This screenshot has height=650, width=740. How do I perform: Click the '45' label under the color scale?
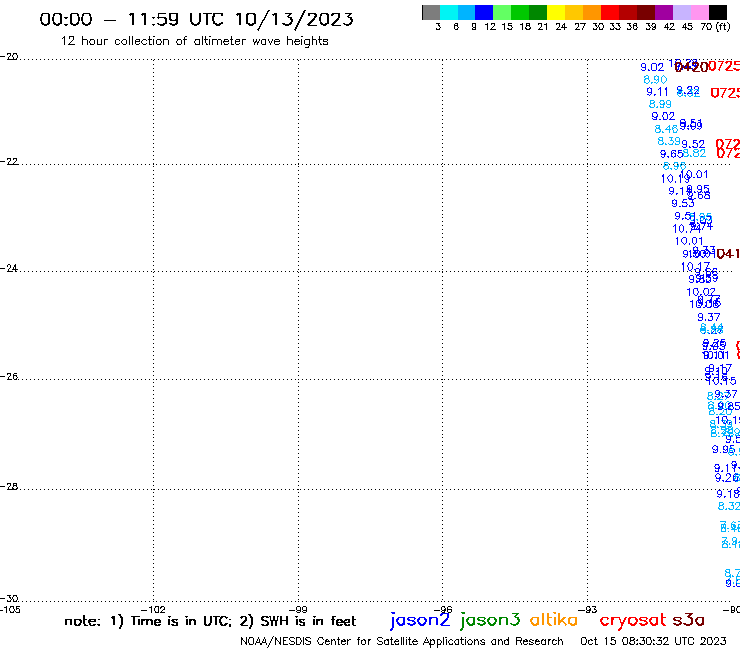tap(687, 26)
